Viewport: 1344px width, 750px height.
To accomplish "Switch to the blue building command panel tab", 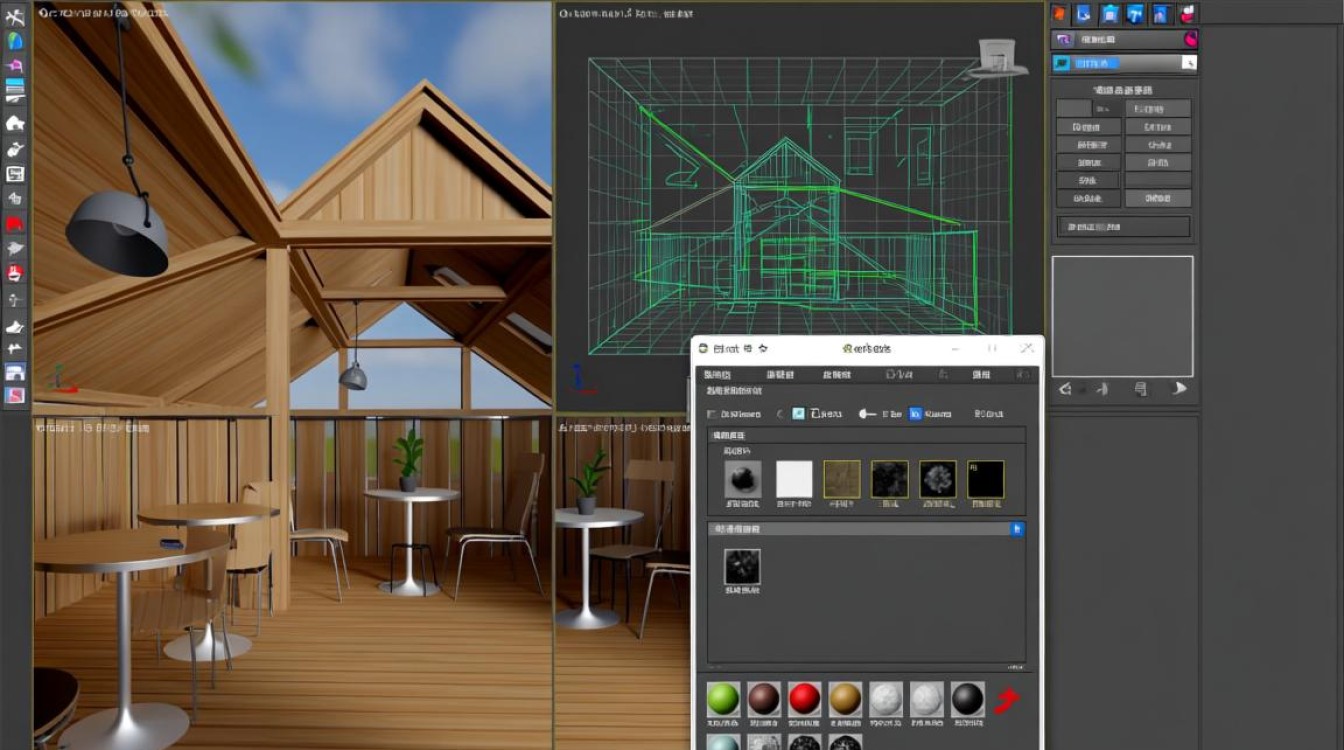I will pyautogui.click(x=1161, y=14).
